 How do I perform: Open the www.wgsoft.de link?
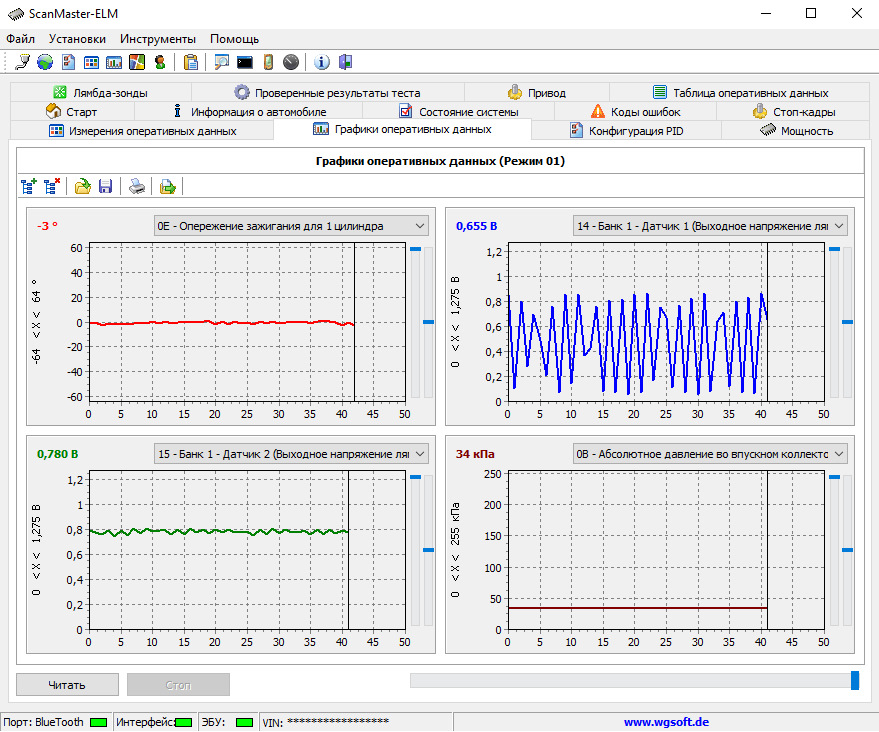coord(666,722)
